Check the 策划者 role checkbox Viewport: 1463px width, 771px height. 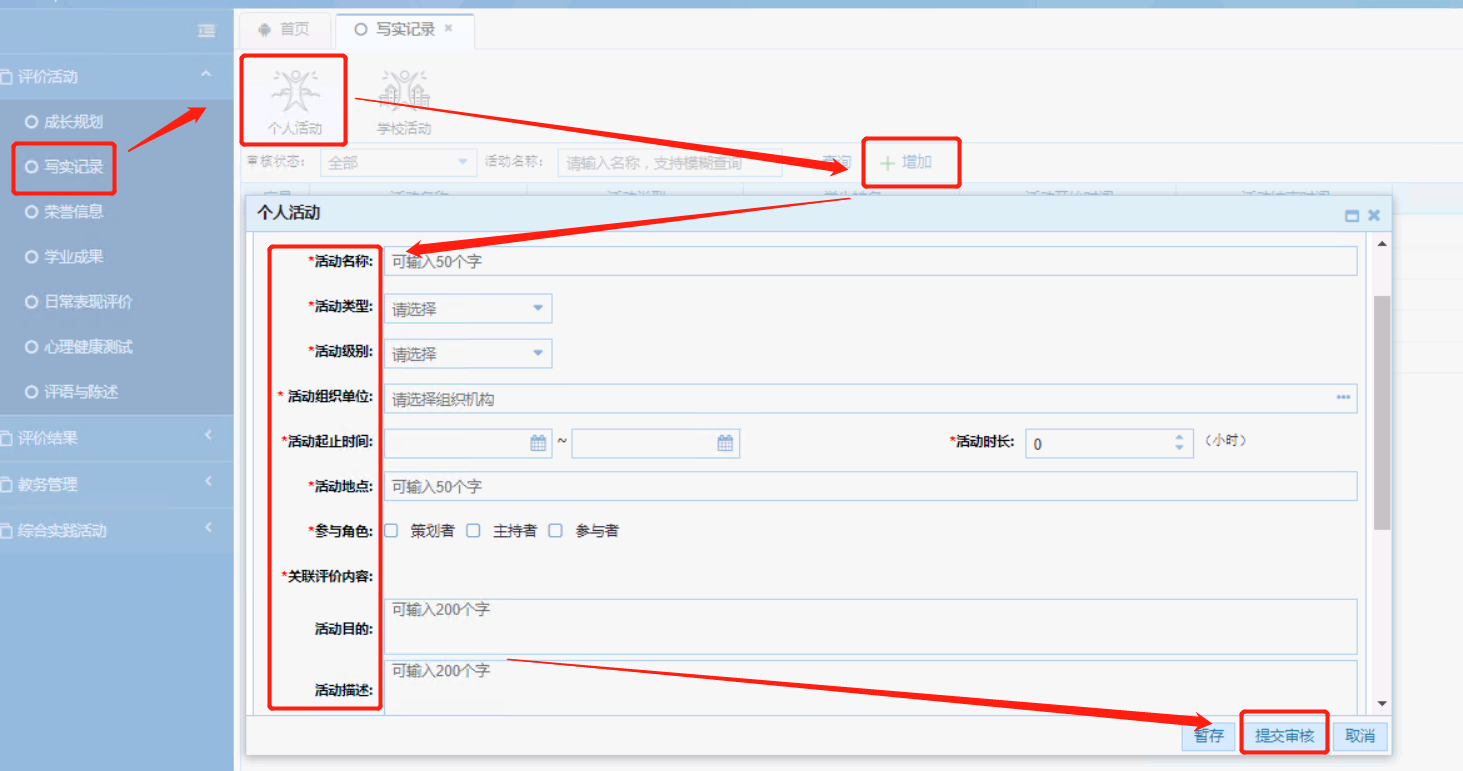pyautogui.click(x=391, y=530)
